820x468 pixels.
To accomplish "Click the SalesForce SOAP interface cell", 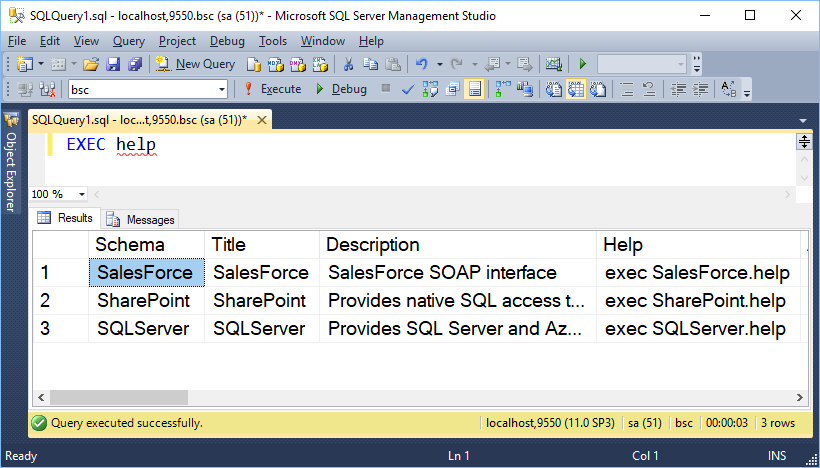I will pyautogui.click(x=458, y=272).
